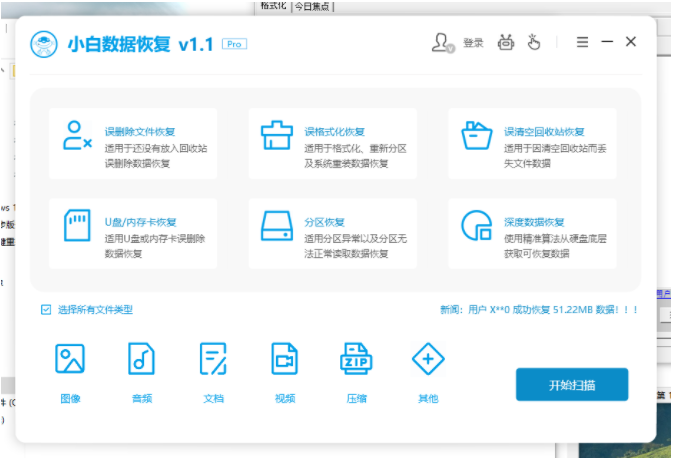Click the 登录 login link

473,43
